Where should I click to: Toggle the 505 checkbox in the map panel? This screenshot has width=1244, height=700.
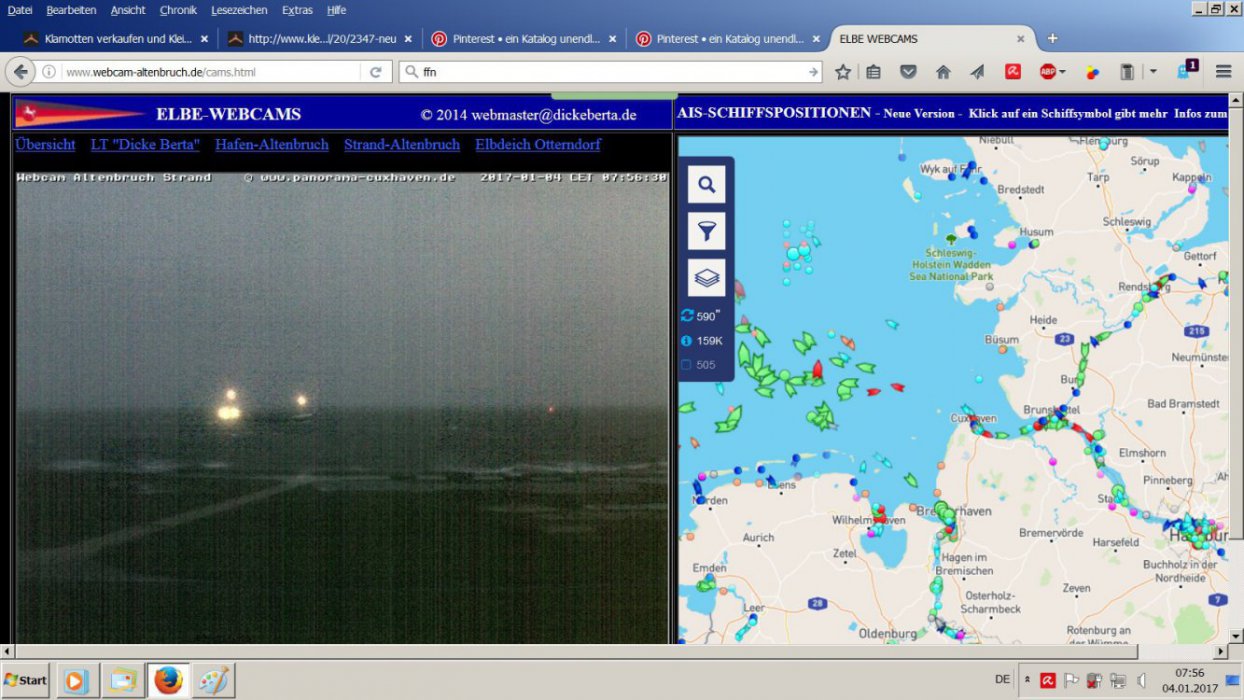[x=687, y=365]
